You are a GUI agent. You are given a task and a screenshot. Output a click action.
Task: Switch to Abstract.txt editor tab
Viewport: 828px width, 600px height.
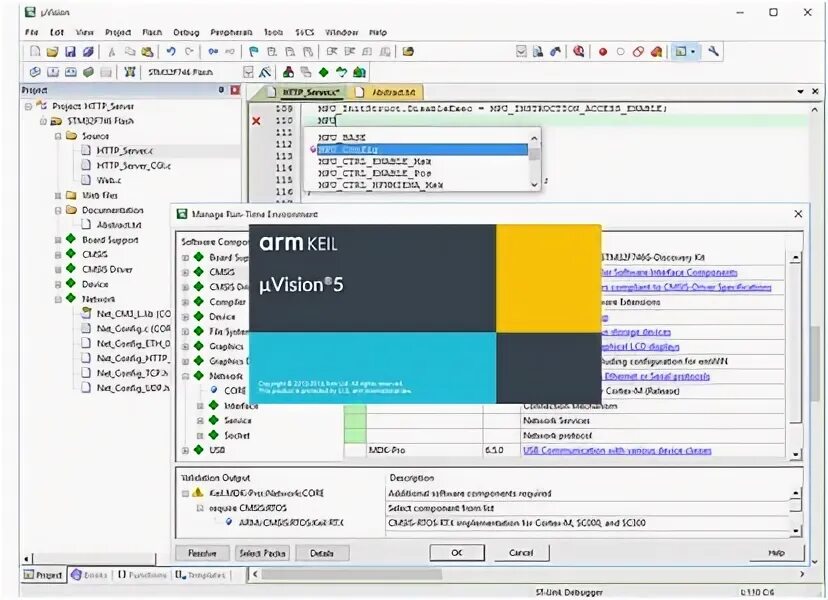388,92
